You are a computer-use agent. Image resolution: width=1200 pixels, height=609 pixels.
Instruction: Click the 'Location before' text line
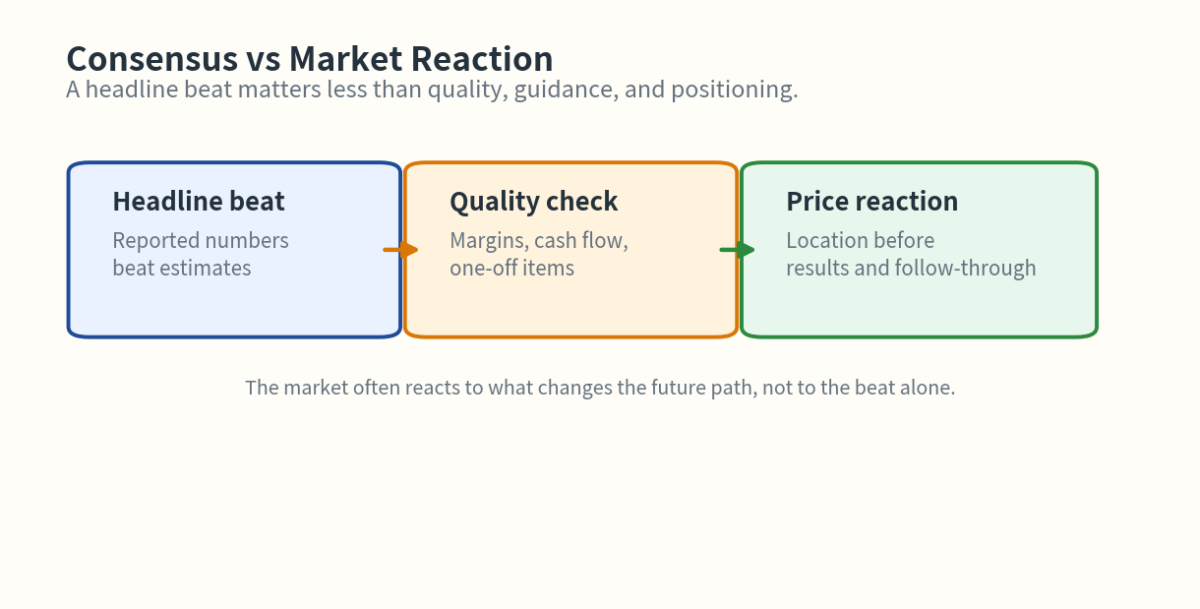[860, 241]
